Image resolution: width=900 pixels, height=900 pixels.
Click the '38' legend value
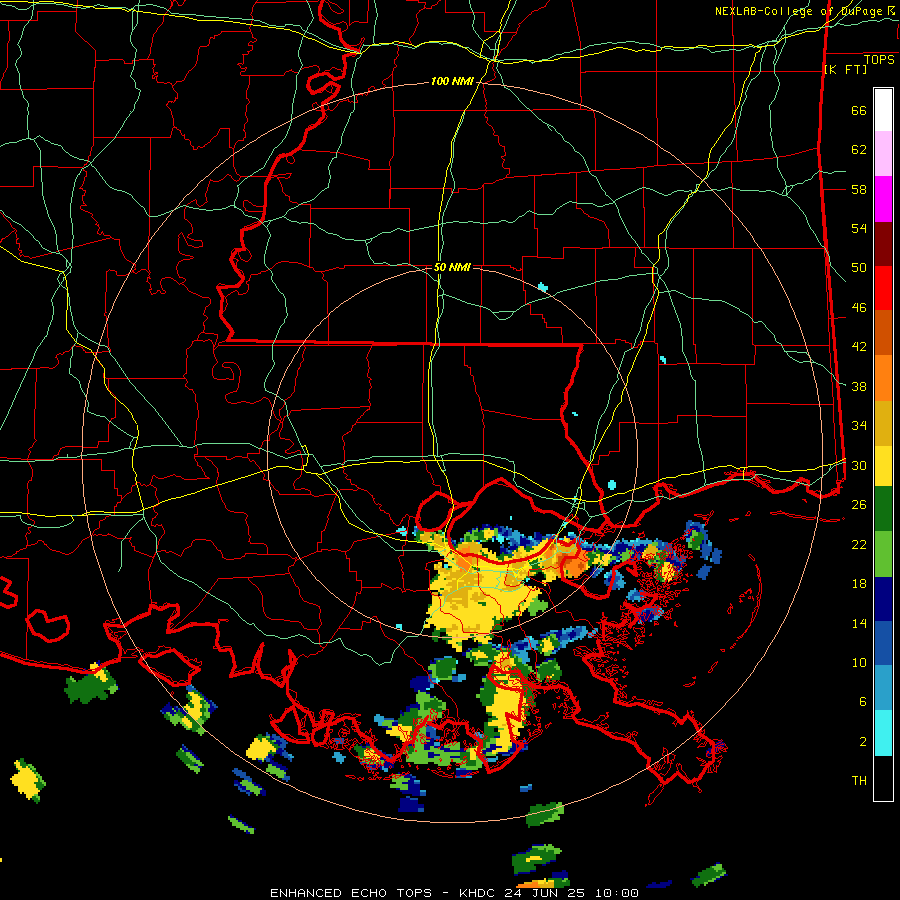[859, 386]
